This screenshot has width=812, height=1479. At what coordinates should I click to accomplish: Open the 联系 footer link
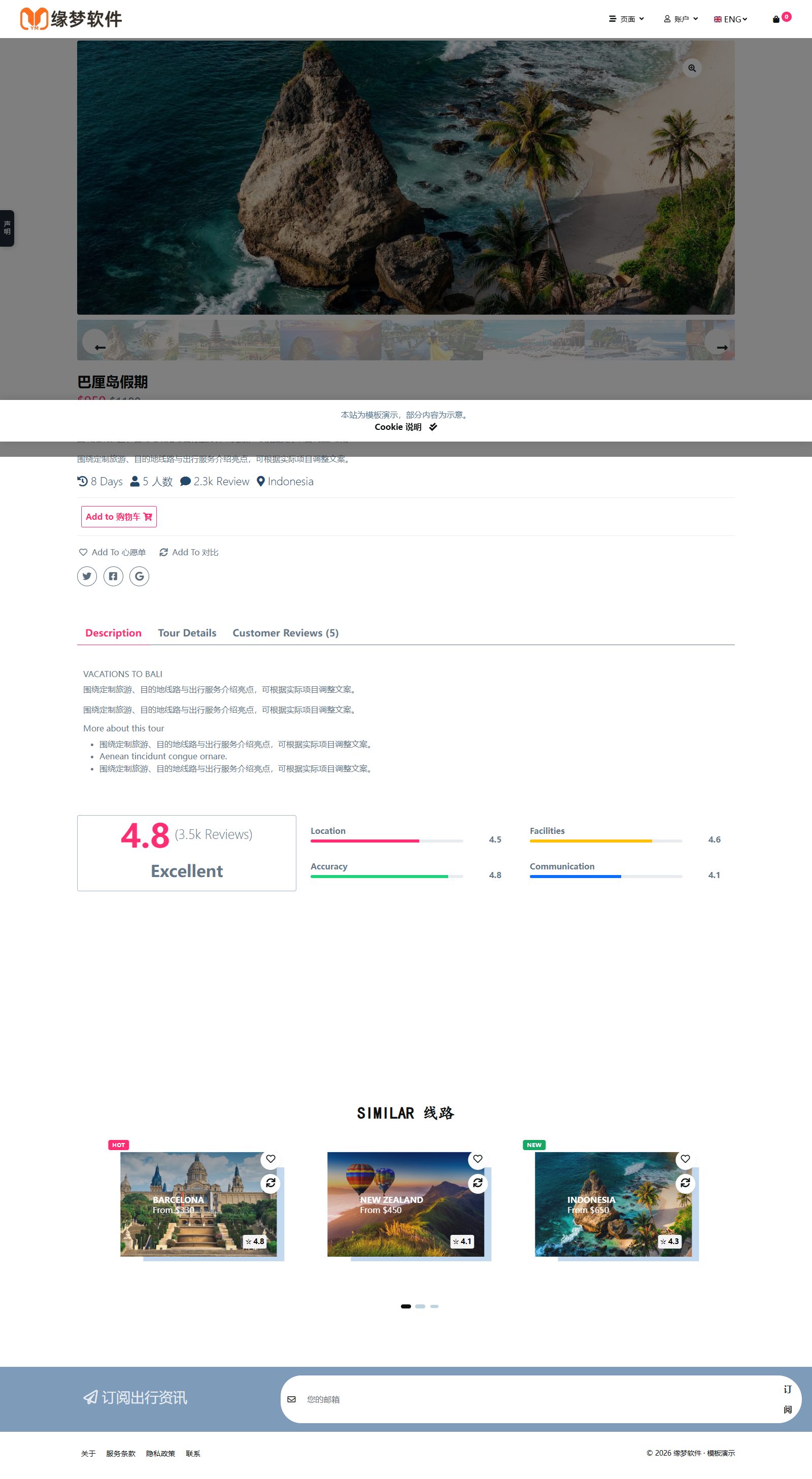193,1453
